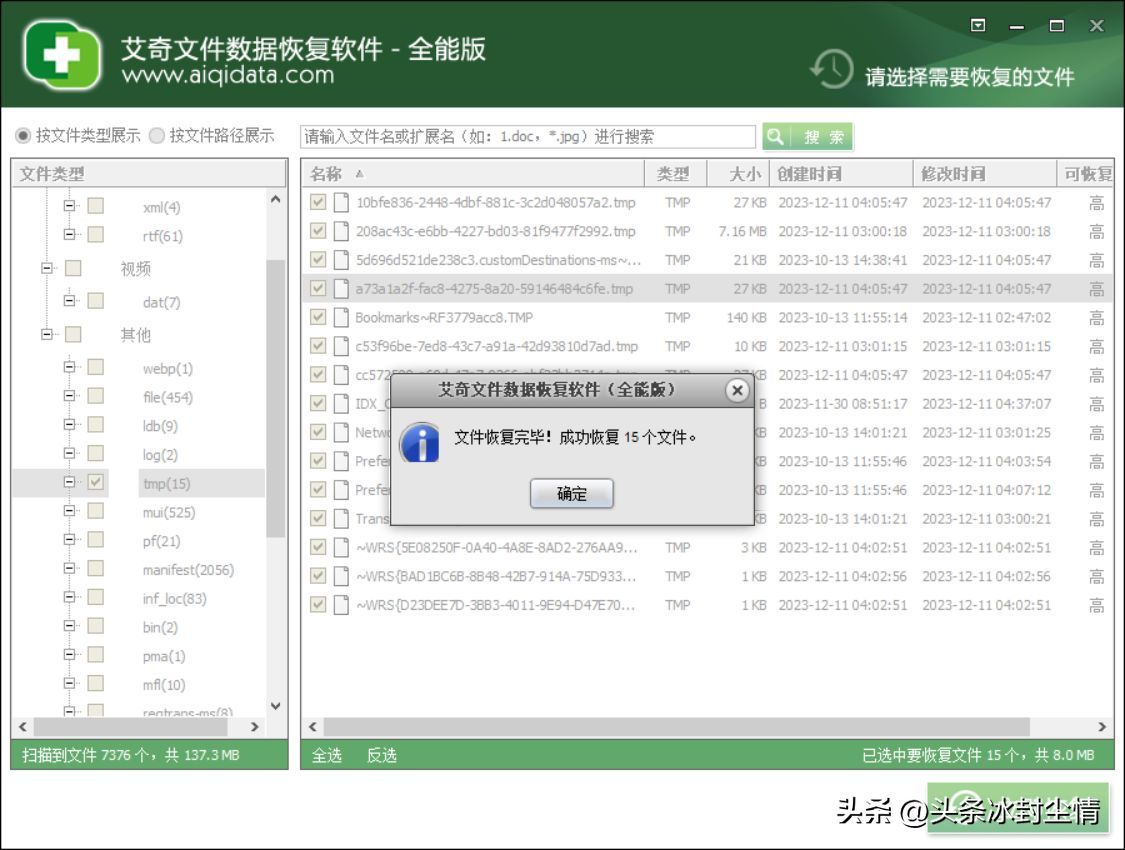Click the name column sort arrow
1125x850 pixels.
tap(359, 174)
